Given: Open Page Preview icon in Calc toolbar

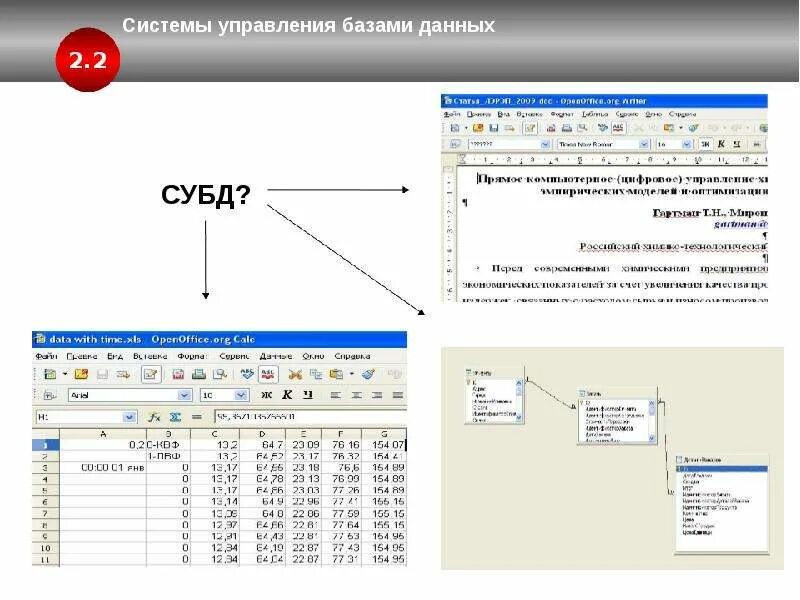Looking at the screenshot, I should click(219, 374).
